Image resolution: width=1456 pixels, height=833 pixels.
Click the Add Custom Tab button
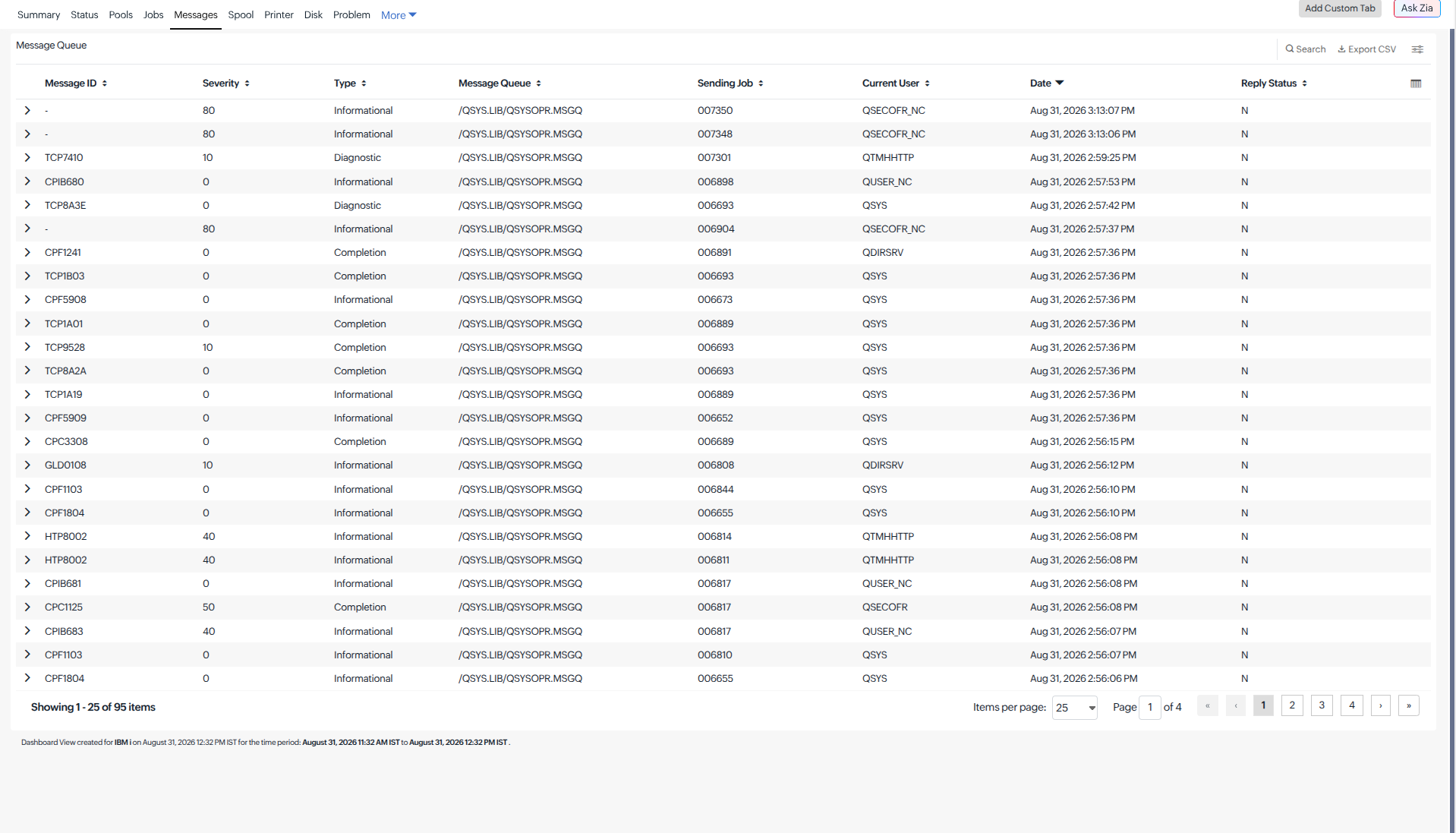point(1340,8)
